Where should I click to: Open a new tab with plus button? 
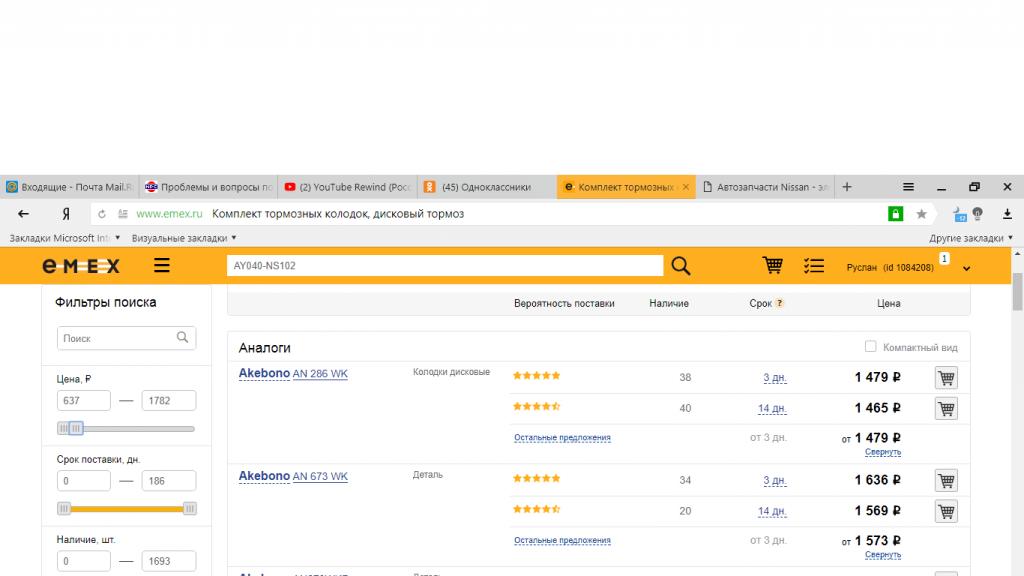point(847,187)
